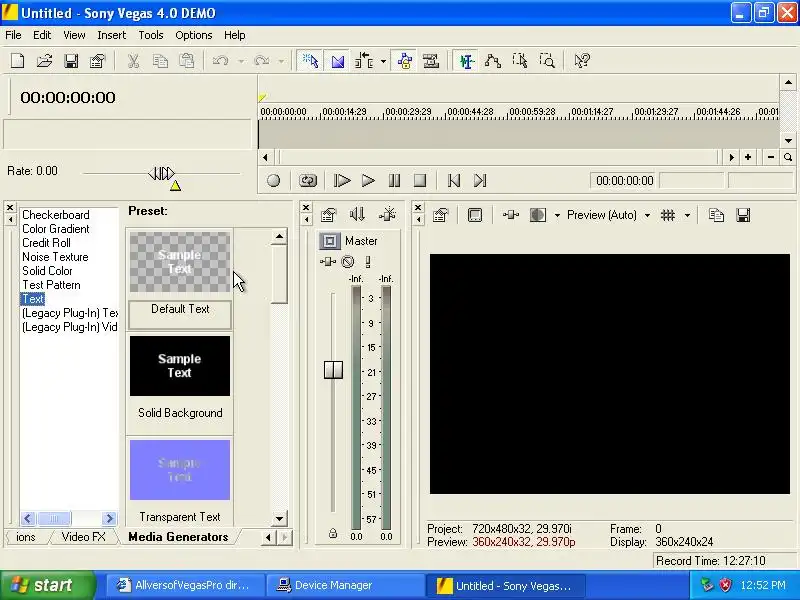Select Noise Texture generator
Image resolution: width=800 pixels, height=600 pixels.
(55, 257)
